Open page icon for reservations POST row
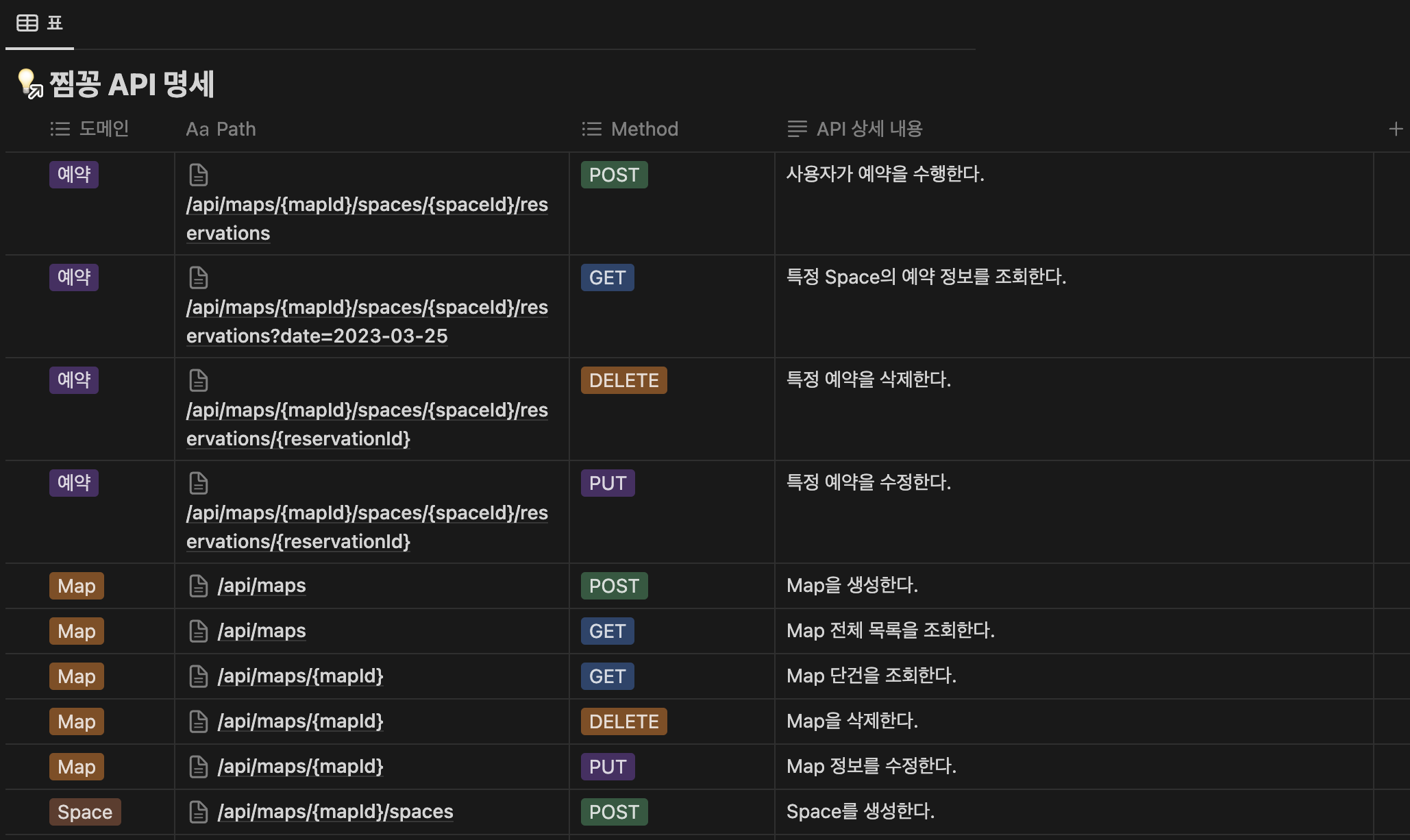Viewport: 1410px width, 840px height. [199, 175]
